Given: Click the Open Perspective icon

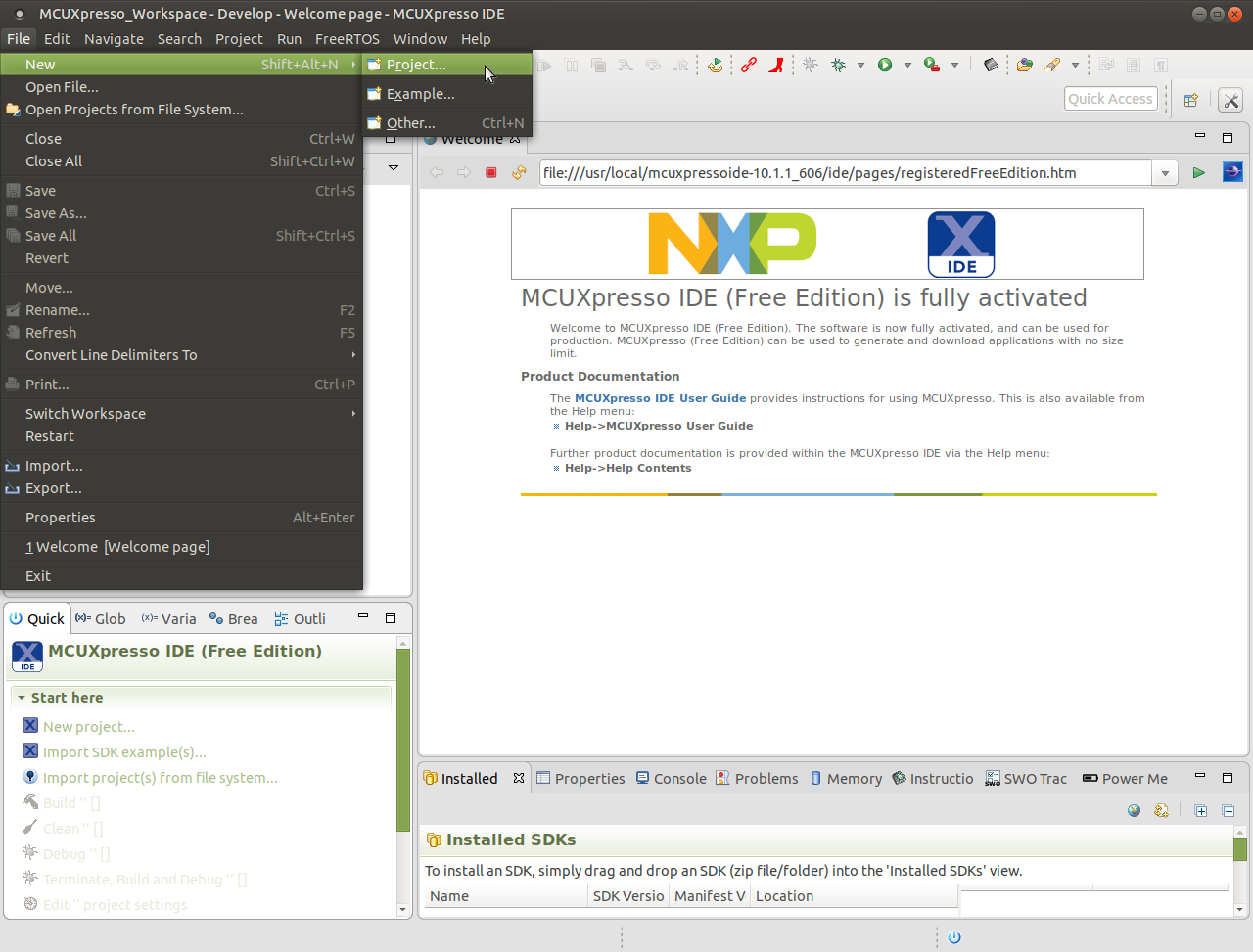Looking at the screenshot, I should [x=1191, y=100].
